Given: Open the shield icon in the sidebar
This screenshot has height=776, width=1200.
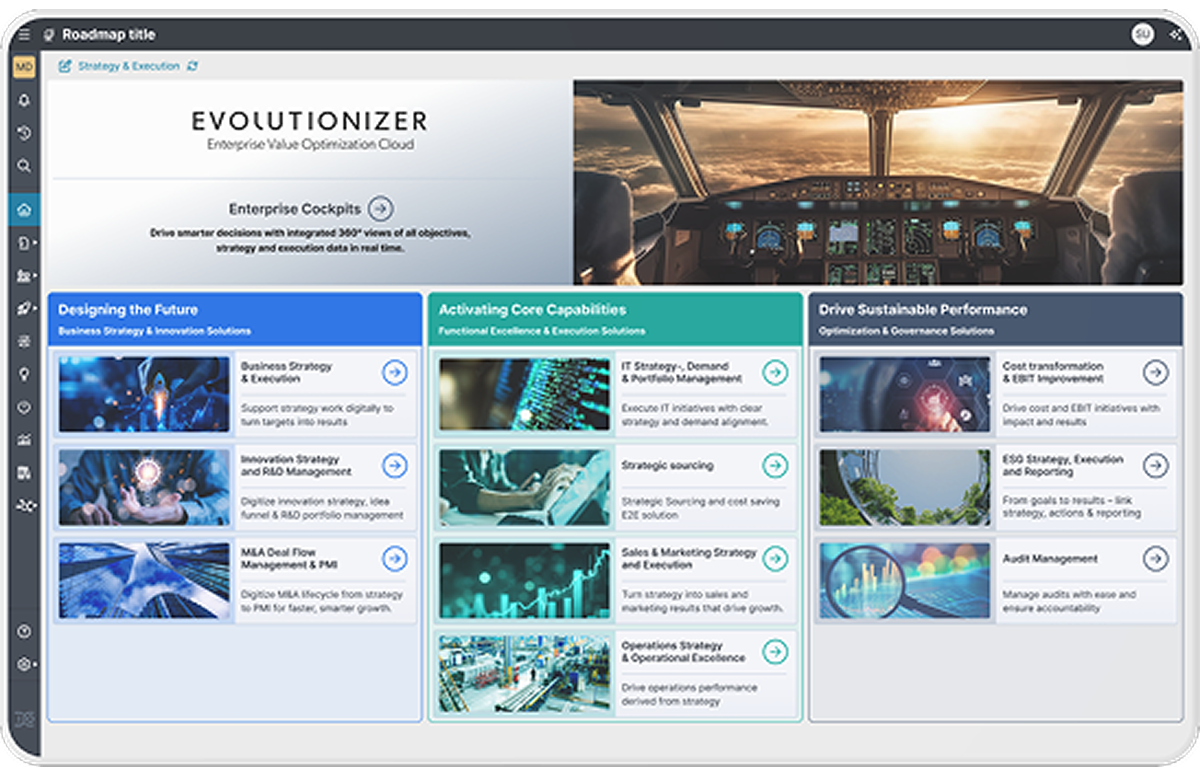Looking at the screenshot, I should [24, 407].
